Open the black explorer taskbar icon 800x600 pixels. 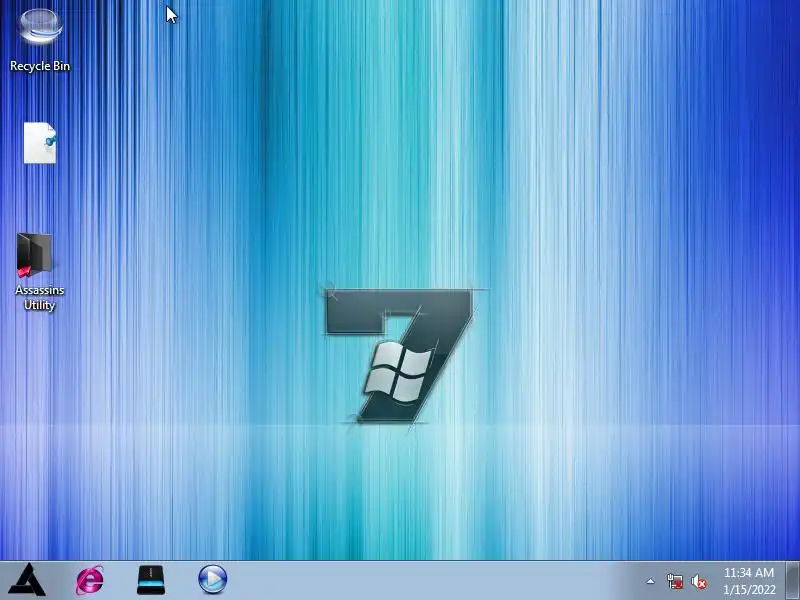[x=151, y=580]
